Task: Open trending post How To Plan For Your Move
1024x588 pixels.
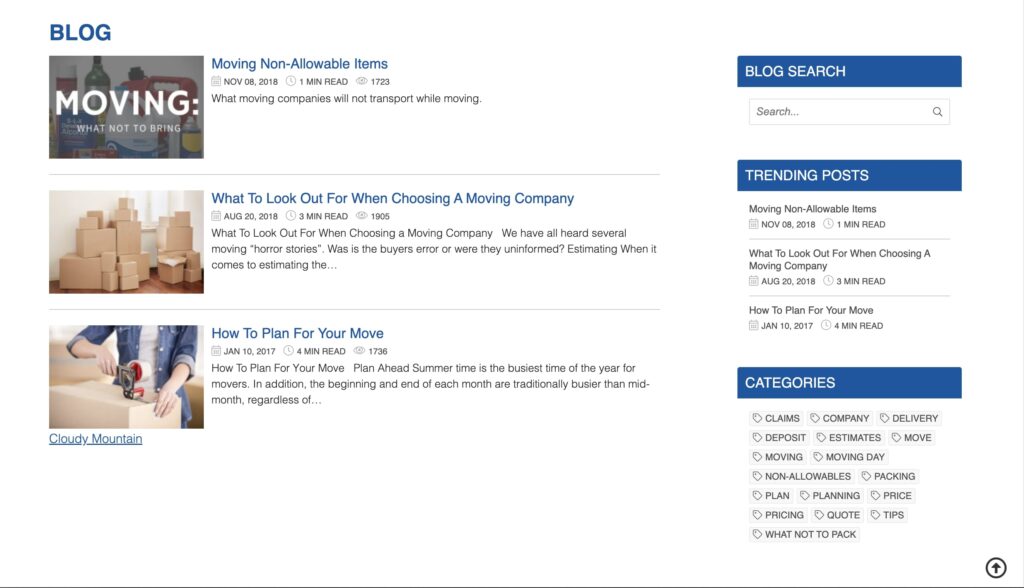Action: pyautogui.click(x=811, y=310)
